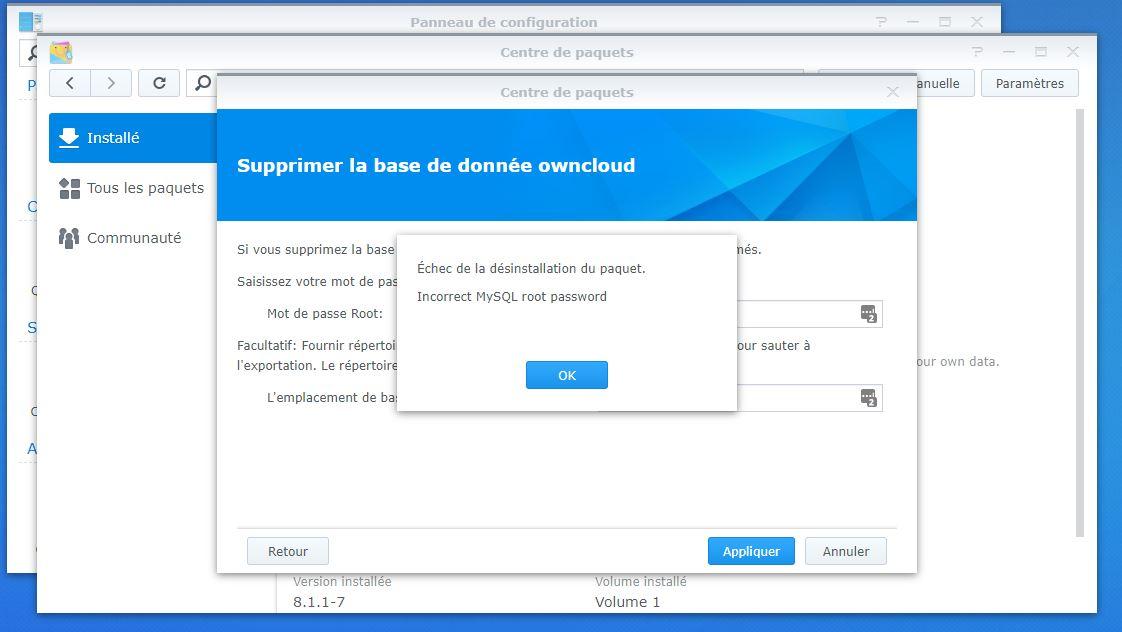The width and height of the screenshot is (1122, 632).
Task: Go back with the left arrow
Action: [x=69, y=83]
